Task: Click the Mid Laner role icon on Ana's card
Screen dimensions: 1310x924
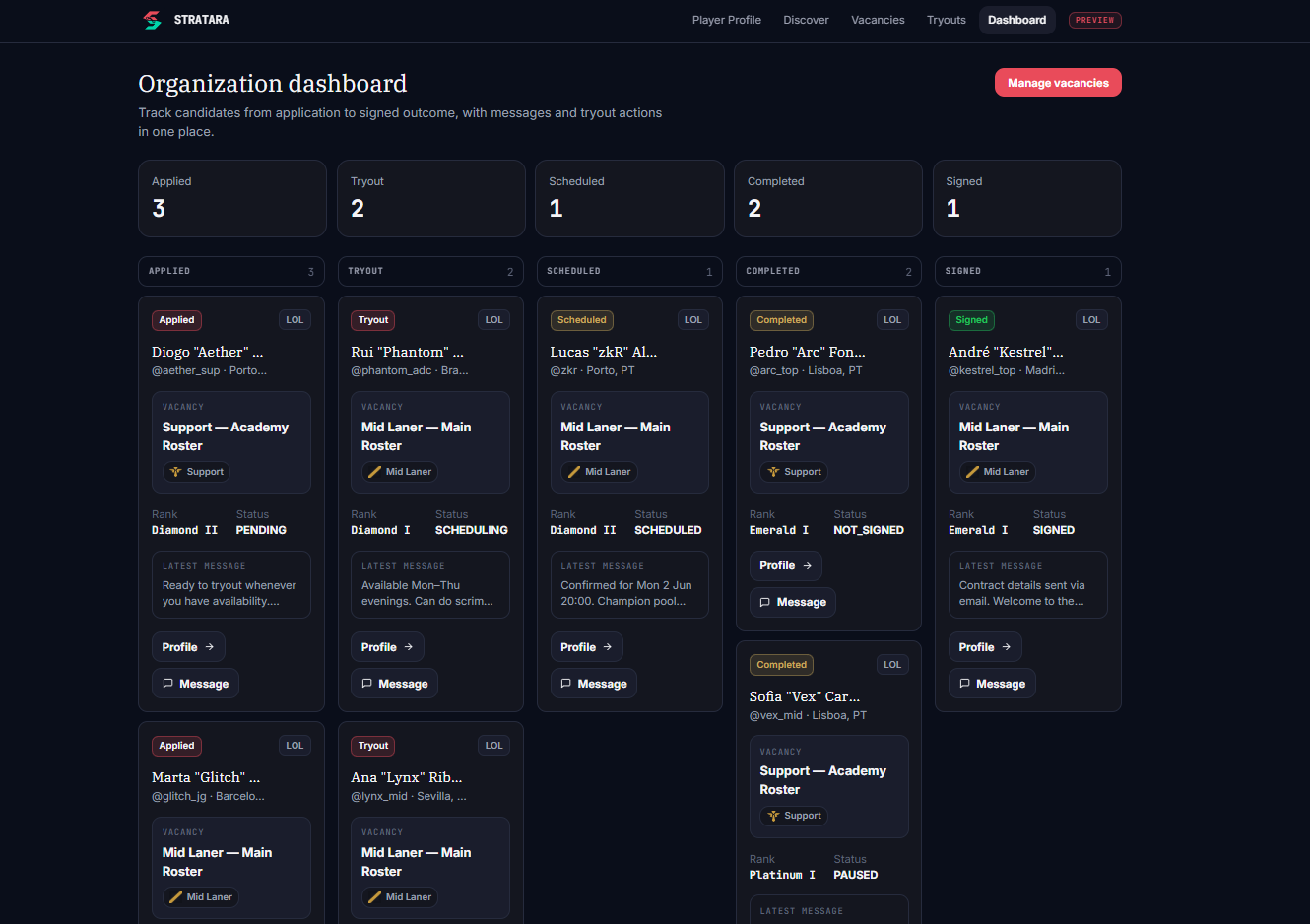Action: [x=374, y=897]
